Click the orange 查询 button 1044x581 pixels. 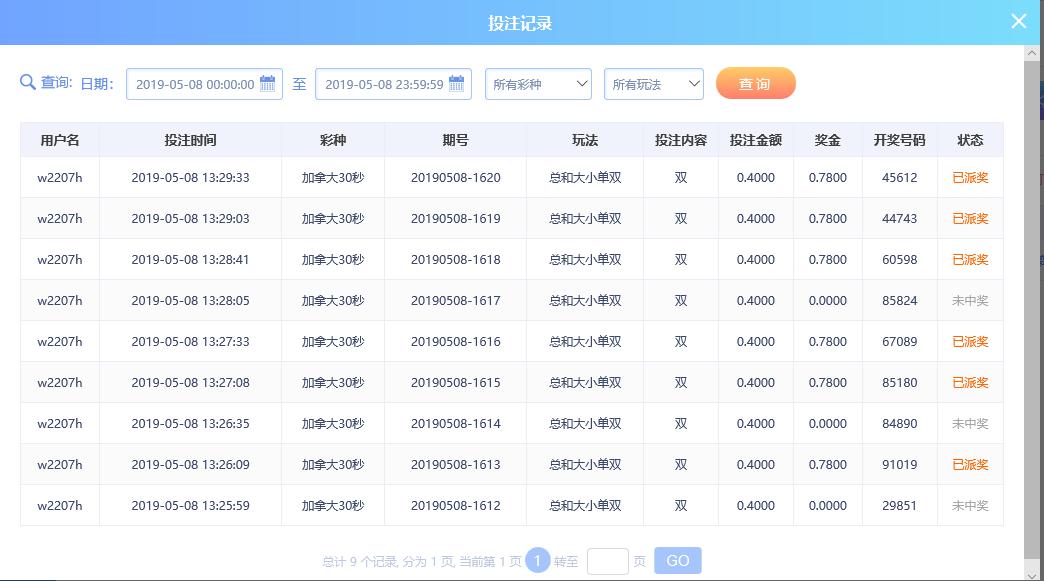click(x=755, y=84)
